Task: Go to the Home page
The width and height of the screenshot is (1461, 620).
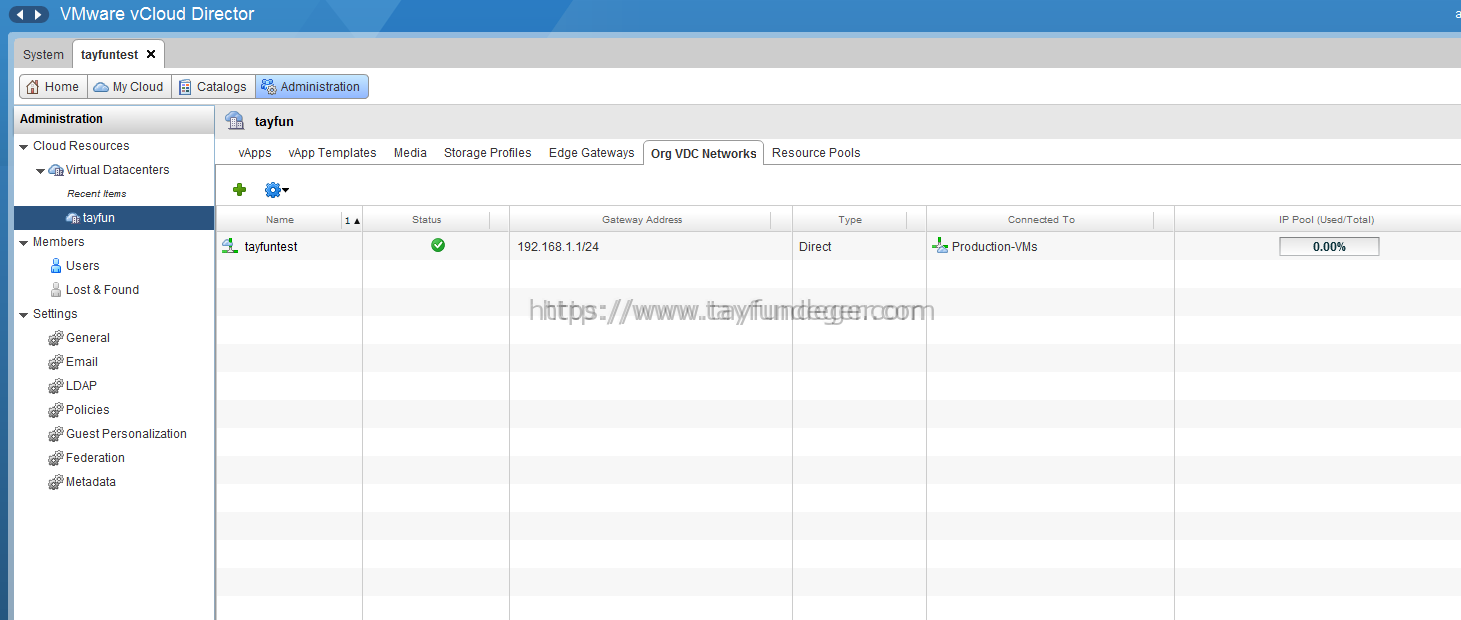Action: pos(53,87)
